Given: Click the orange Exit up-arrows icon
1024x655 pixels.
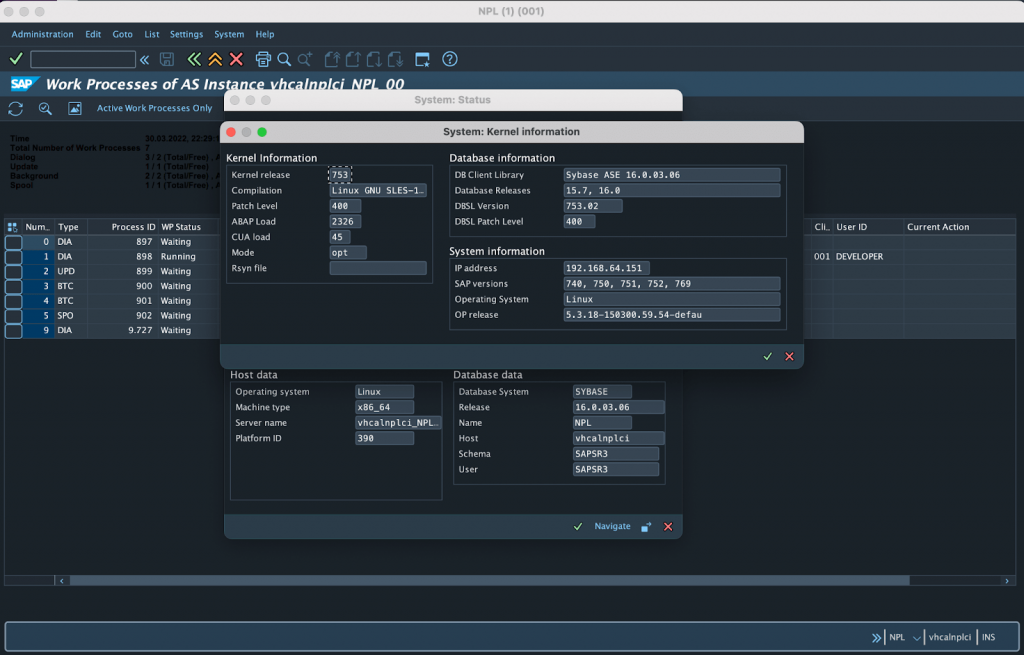Looking at the screenshot, I should 215,59.
